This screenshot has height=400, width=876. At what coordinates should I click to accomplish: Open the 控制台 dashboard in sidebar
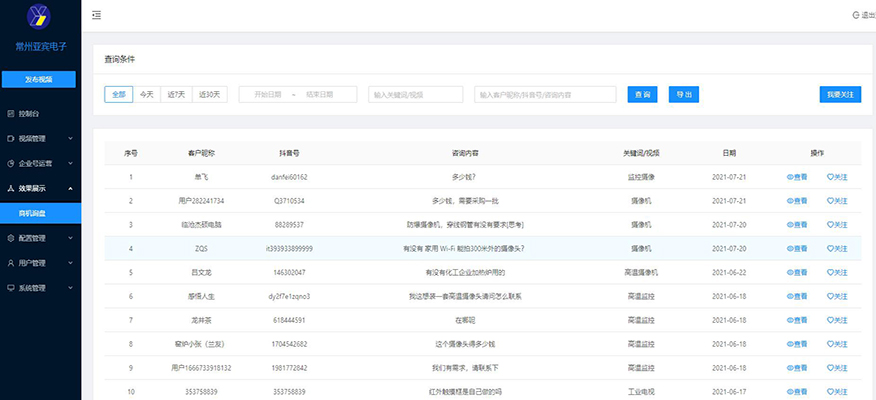[28, 114]
